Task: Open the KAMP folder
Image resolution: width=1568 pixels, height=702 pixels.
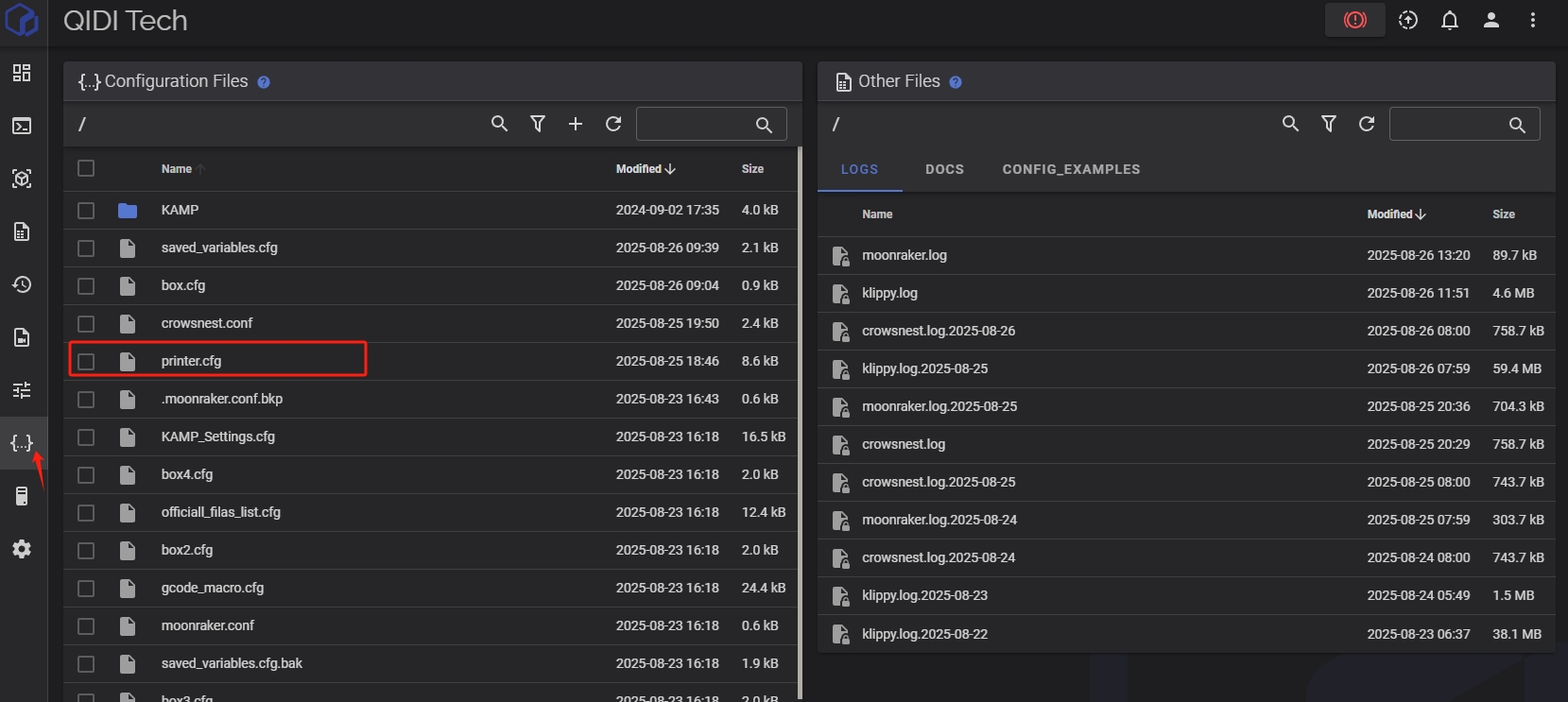Action: coord(180,210)
